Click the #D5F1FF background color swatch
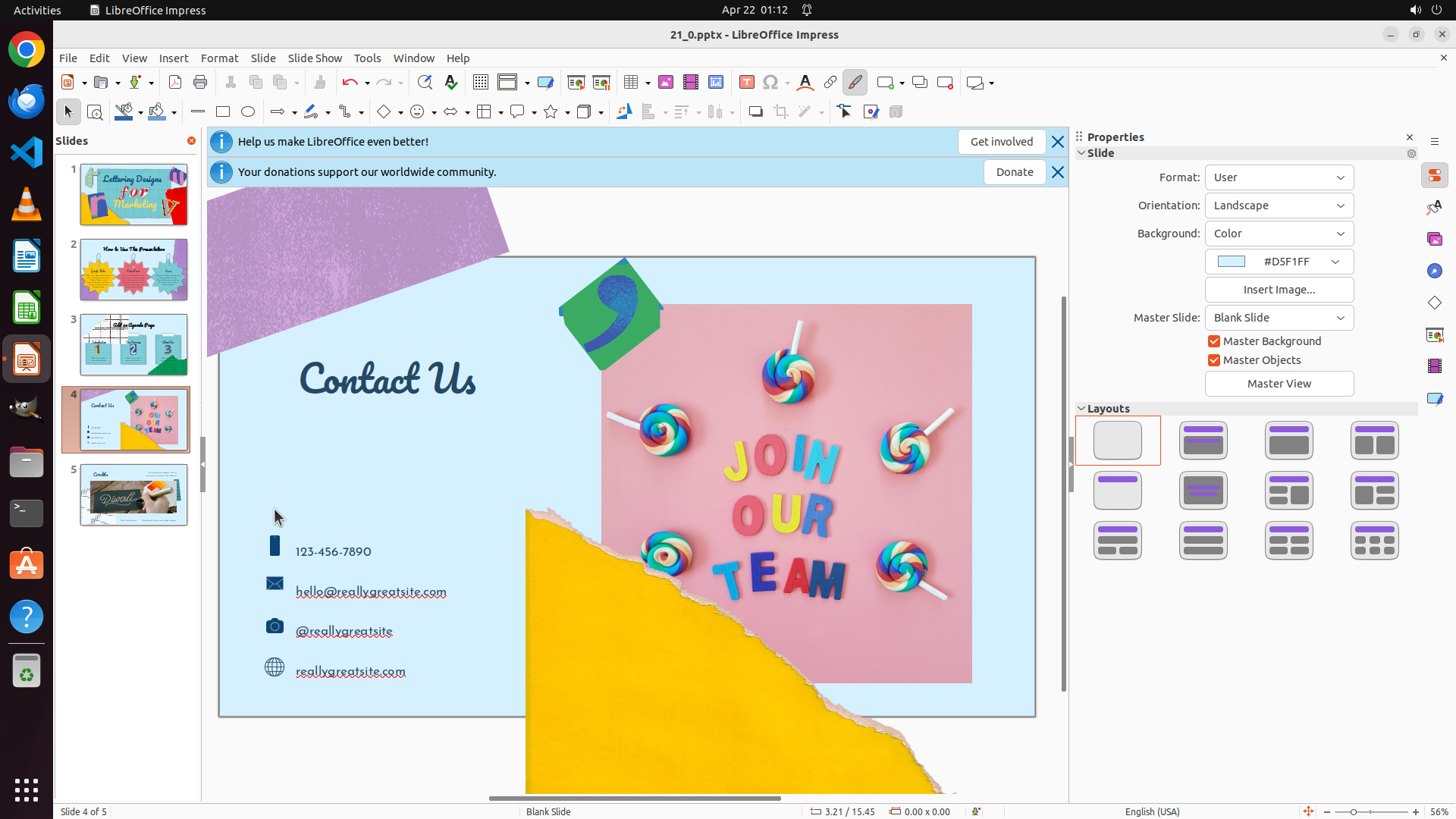The image size is (1456, 819). pos(1232,262)
